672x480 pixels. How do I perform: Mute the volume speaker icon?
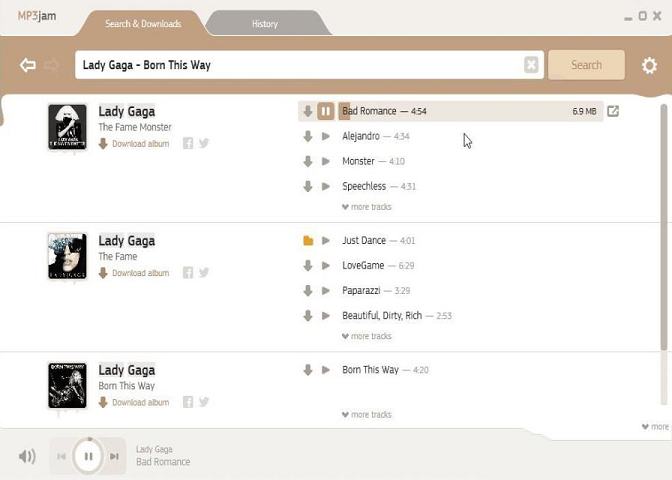point(27,456)
